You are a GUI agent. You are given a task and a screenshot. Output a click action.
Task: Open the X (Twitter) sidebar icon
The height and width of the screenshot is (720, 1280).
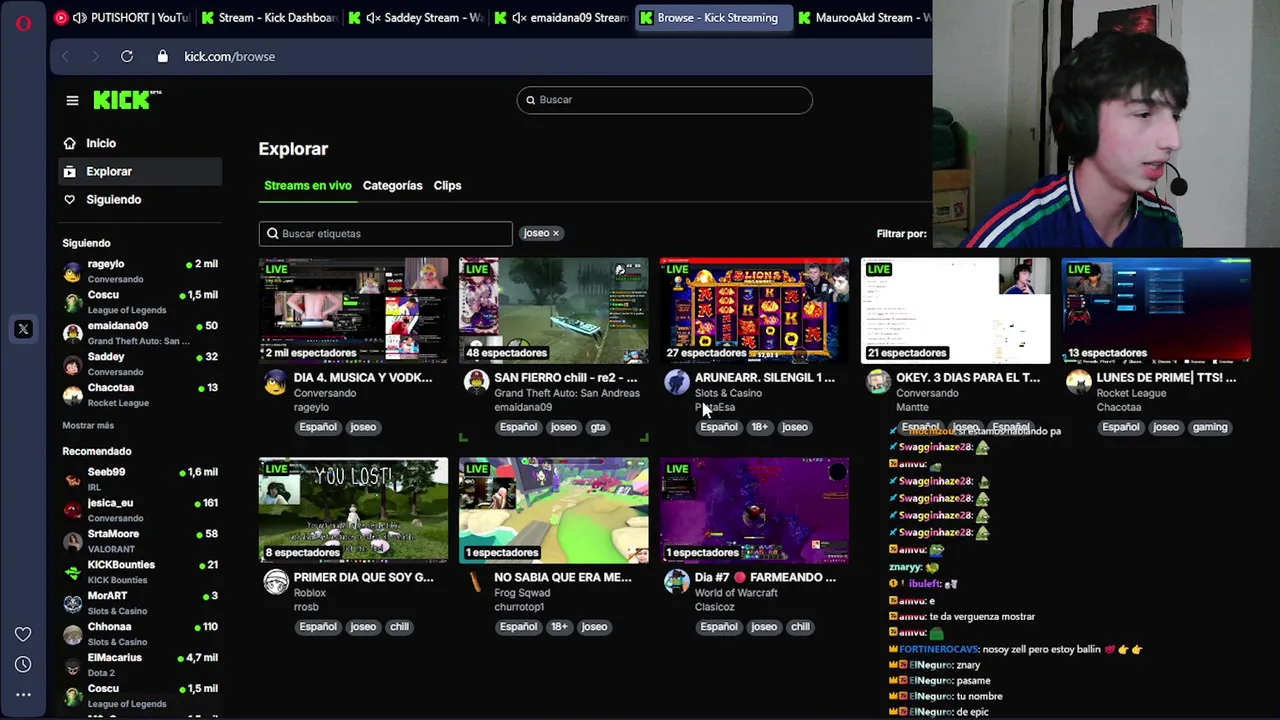click(23, 329)
